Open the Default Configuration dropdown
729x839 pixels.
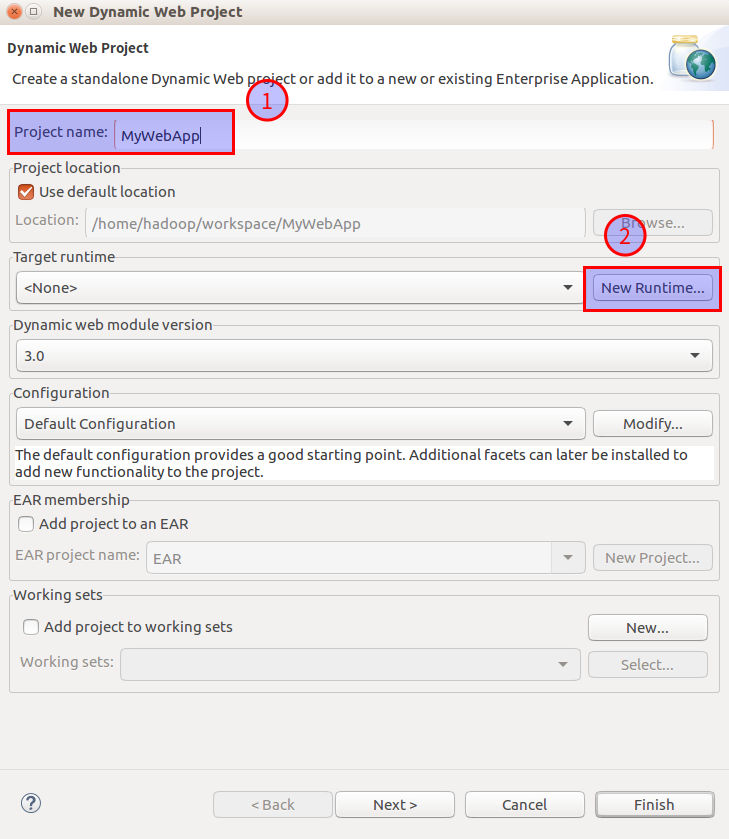click(x=300, y=424)
